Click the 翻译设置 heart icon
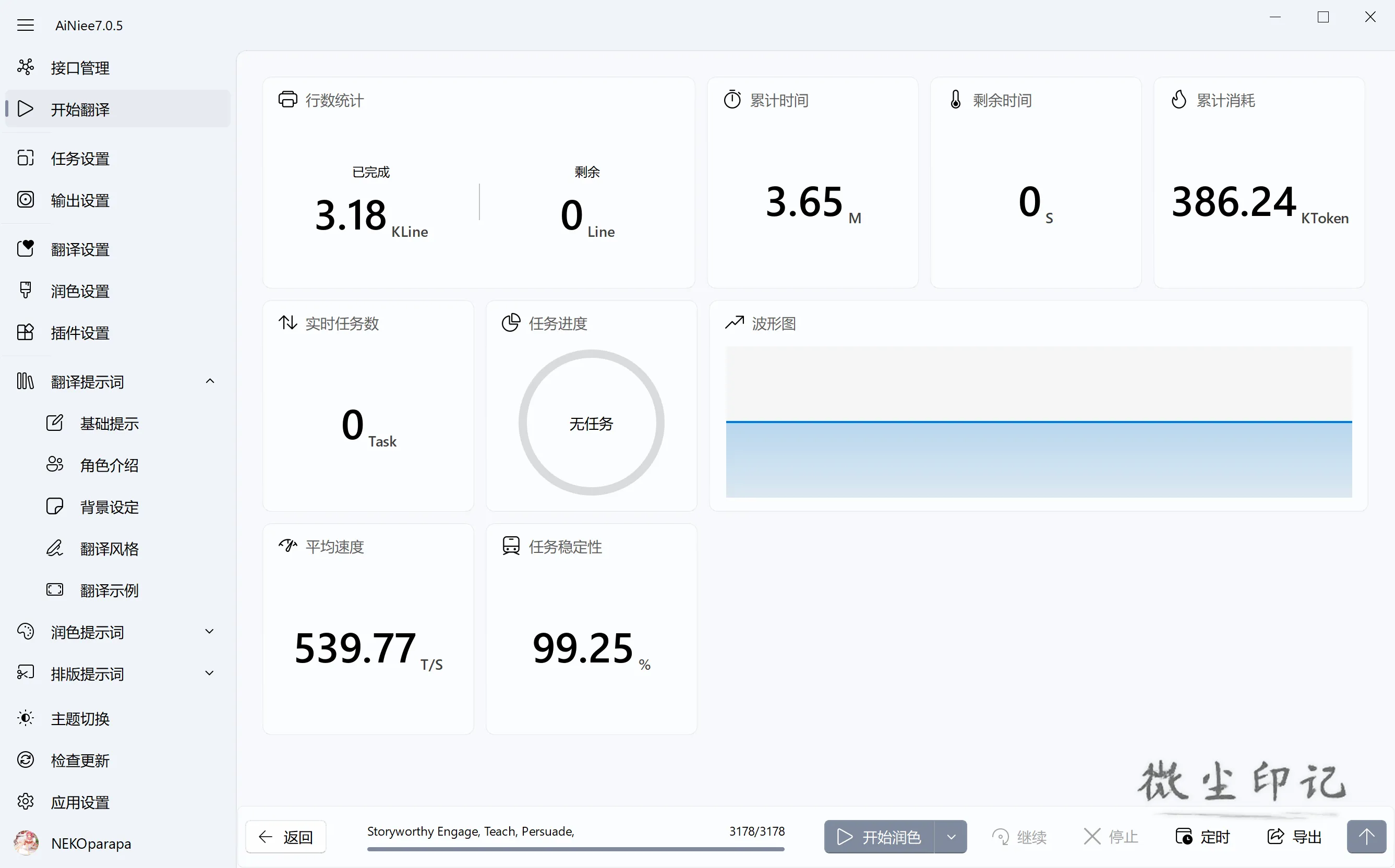 (x=25, y=248)
